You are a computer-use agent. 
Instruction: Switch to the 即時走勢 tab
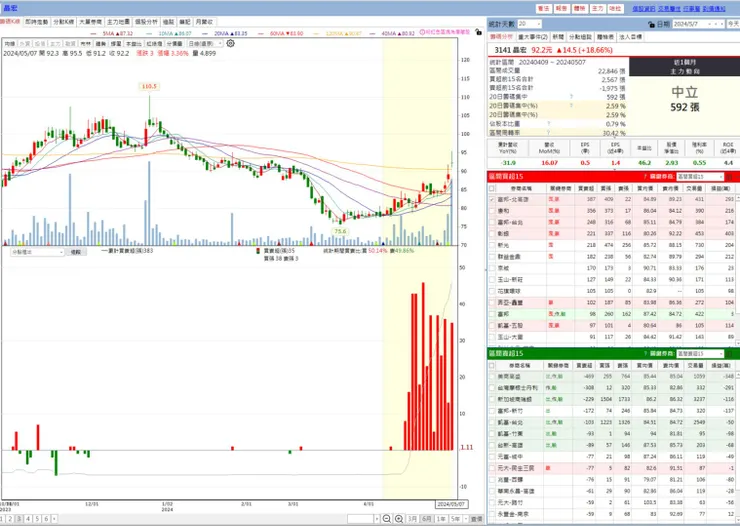36,22
